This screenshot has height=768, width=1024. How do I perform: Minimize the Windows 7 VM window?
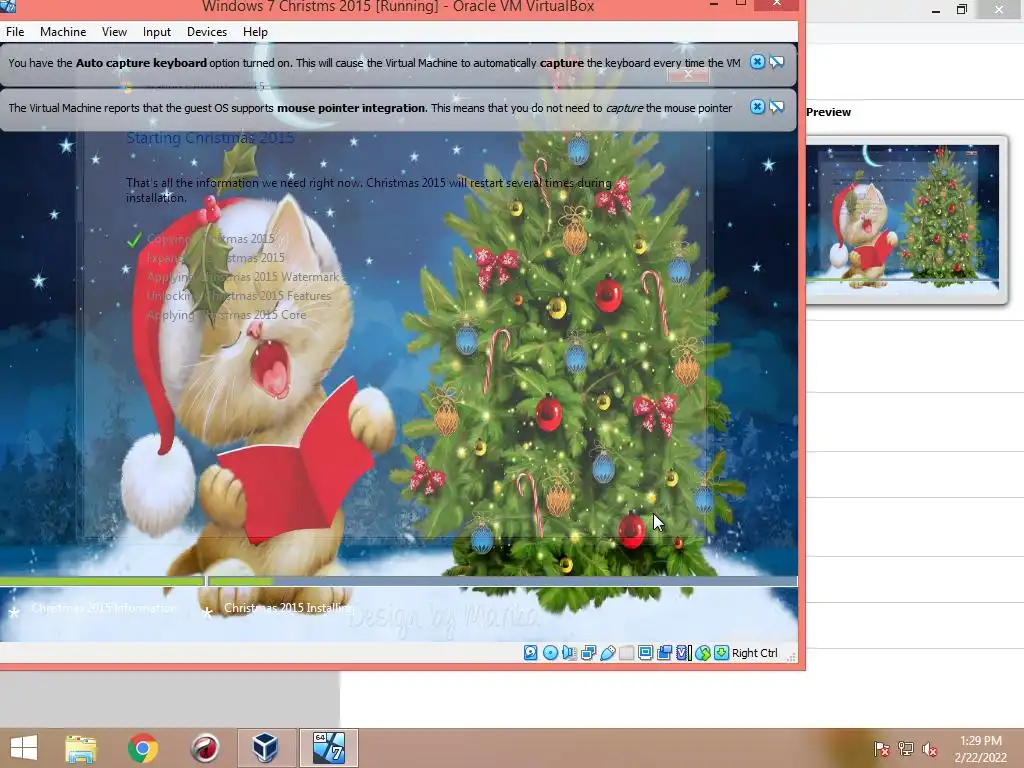pyautogui.click(x=714, y=5)
